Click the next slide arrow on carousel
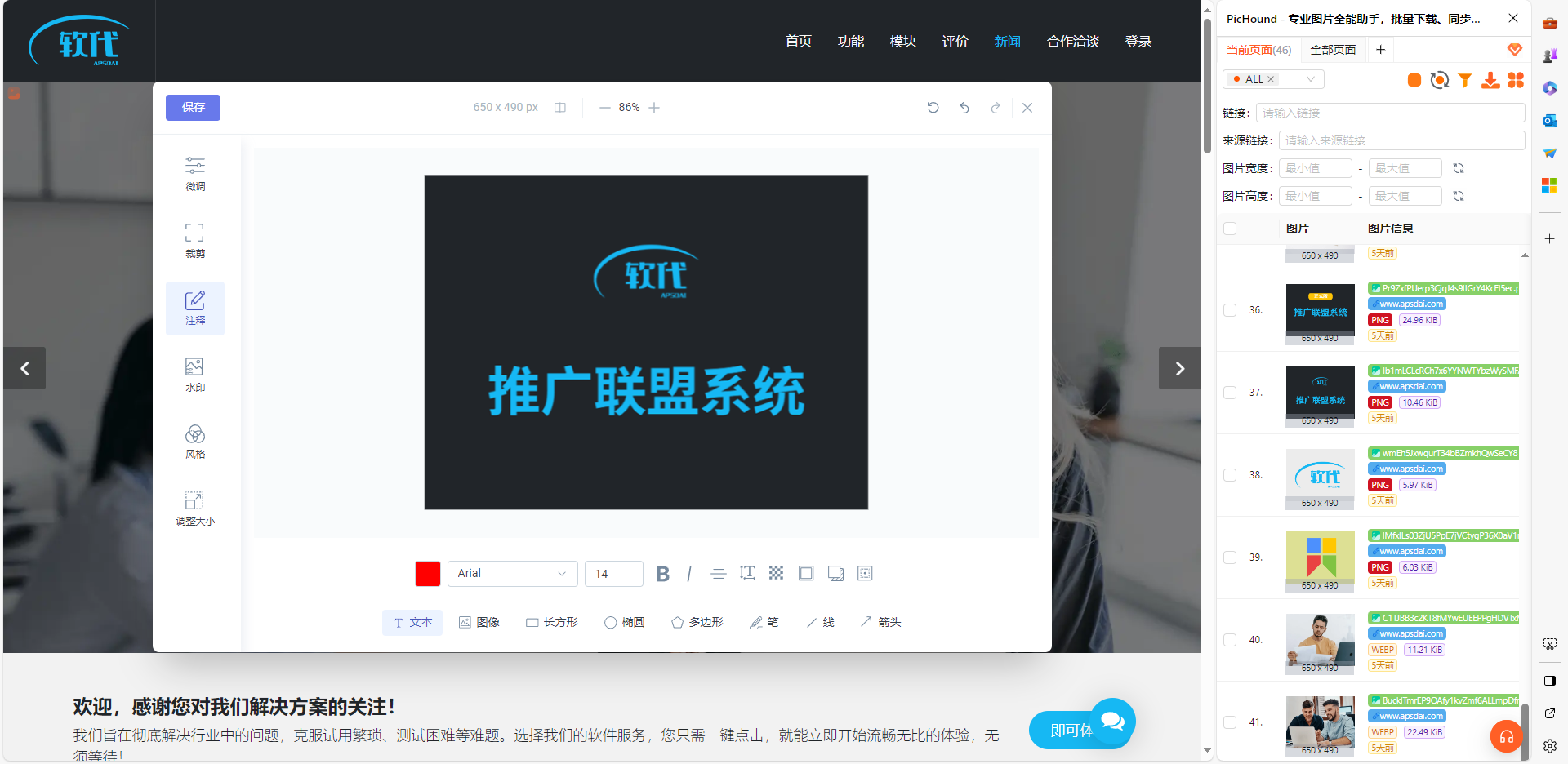The height and width of the screenshot is (764, 1568). (1179, 368)
